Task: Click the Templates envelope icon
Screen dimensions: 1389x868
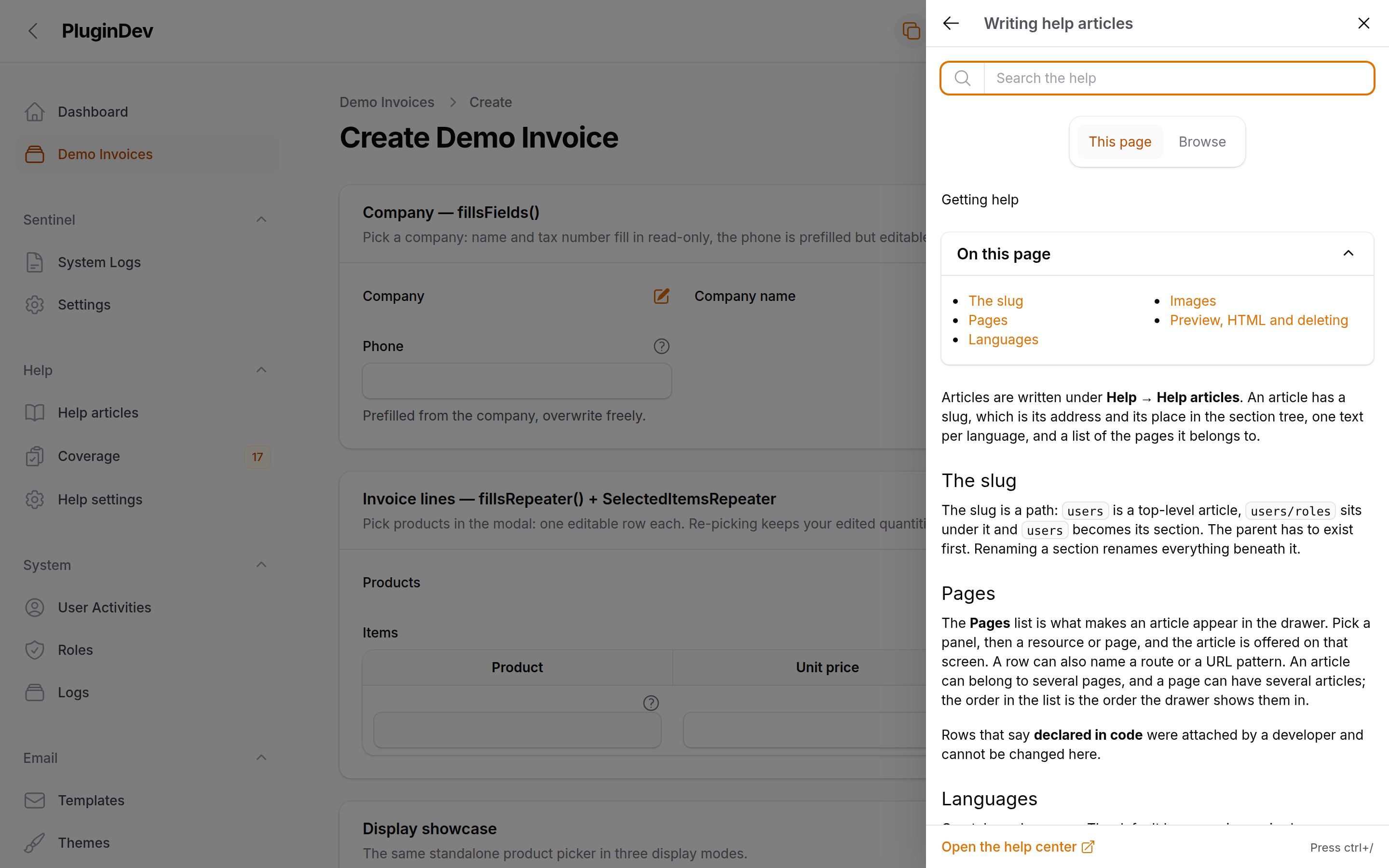Action: (34, 800)
